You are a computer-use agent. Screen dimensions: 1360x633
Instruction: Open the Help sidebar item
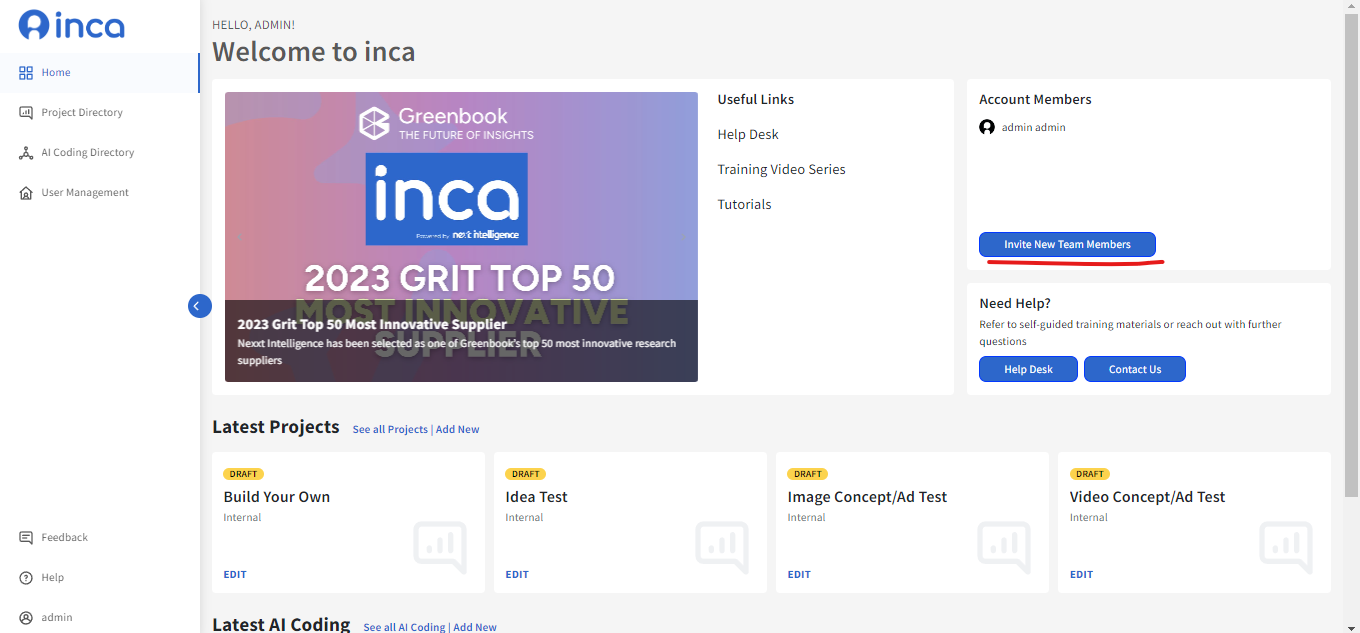click(100, 577)
